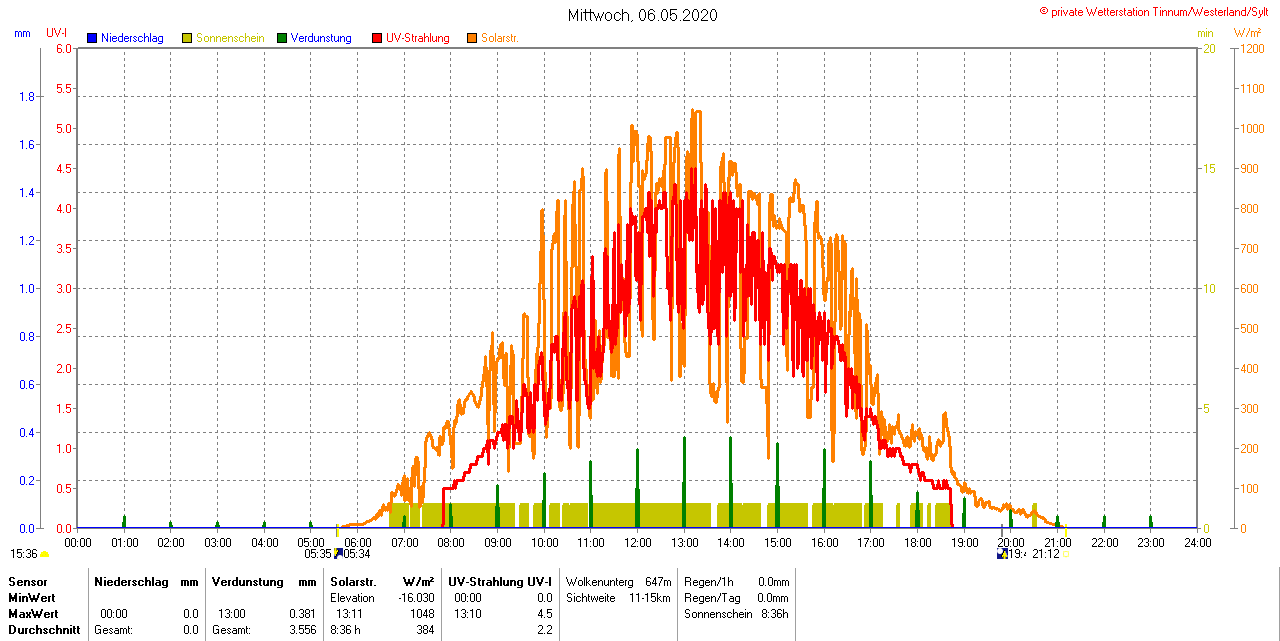Click the 1.8 value on the mm axis
This screenshot has width=1280, height=641.
coord(28,96)
